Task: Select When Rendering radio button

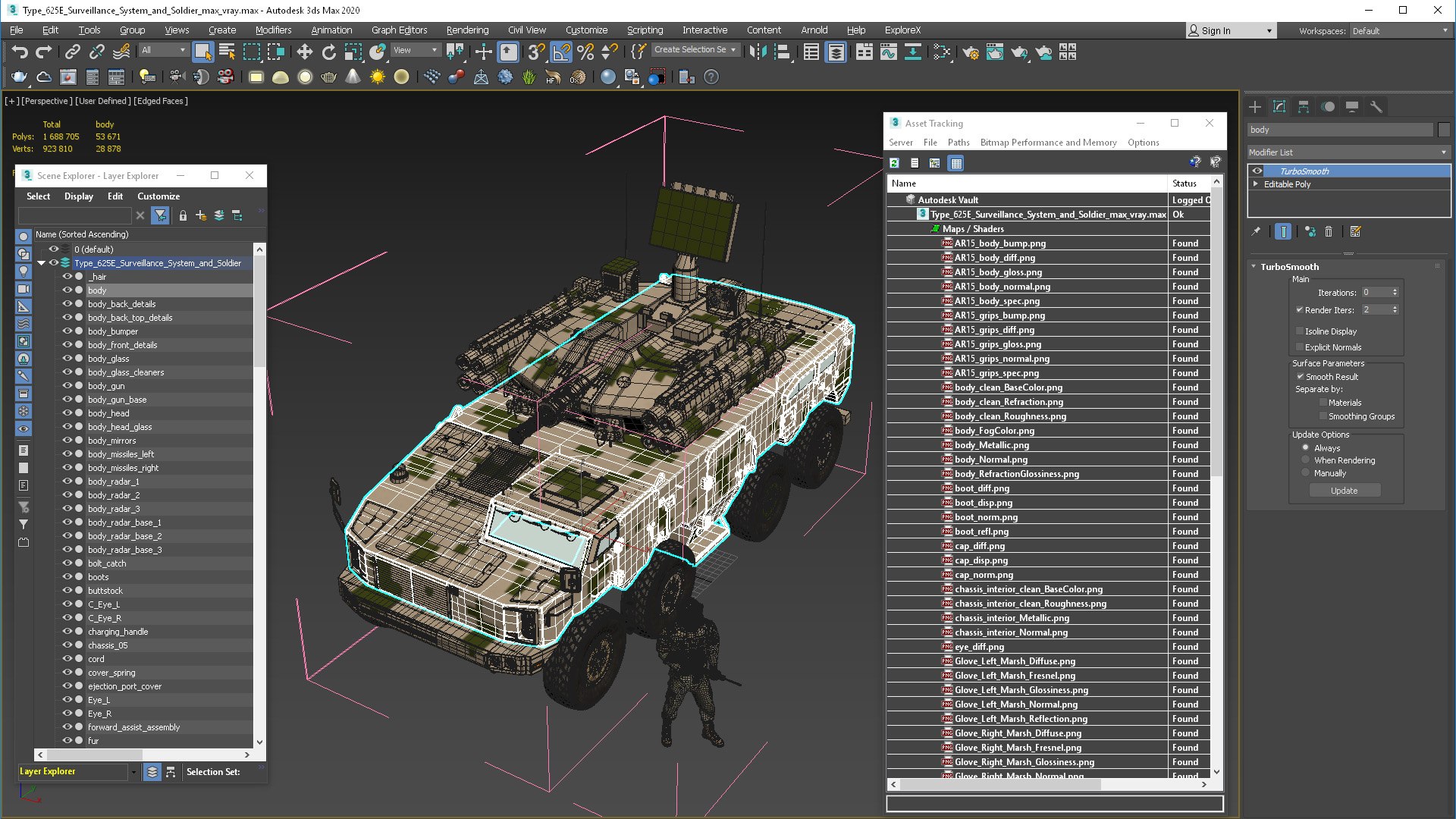Action: click(1306, 460)
